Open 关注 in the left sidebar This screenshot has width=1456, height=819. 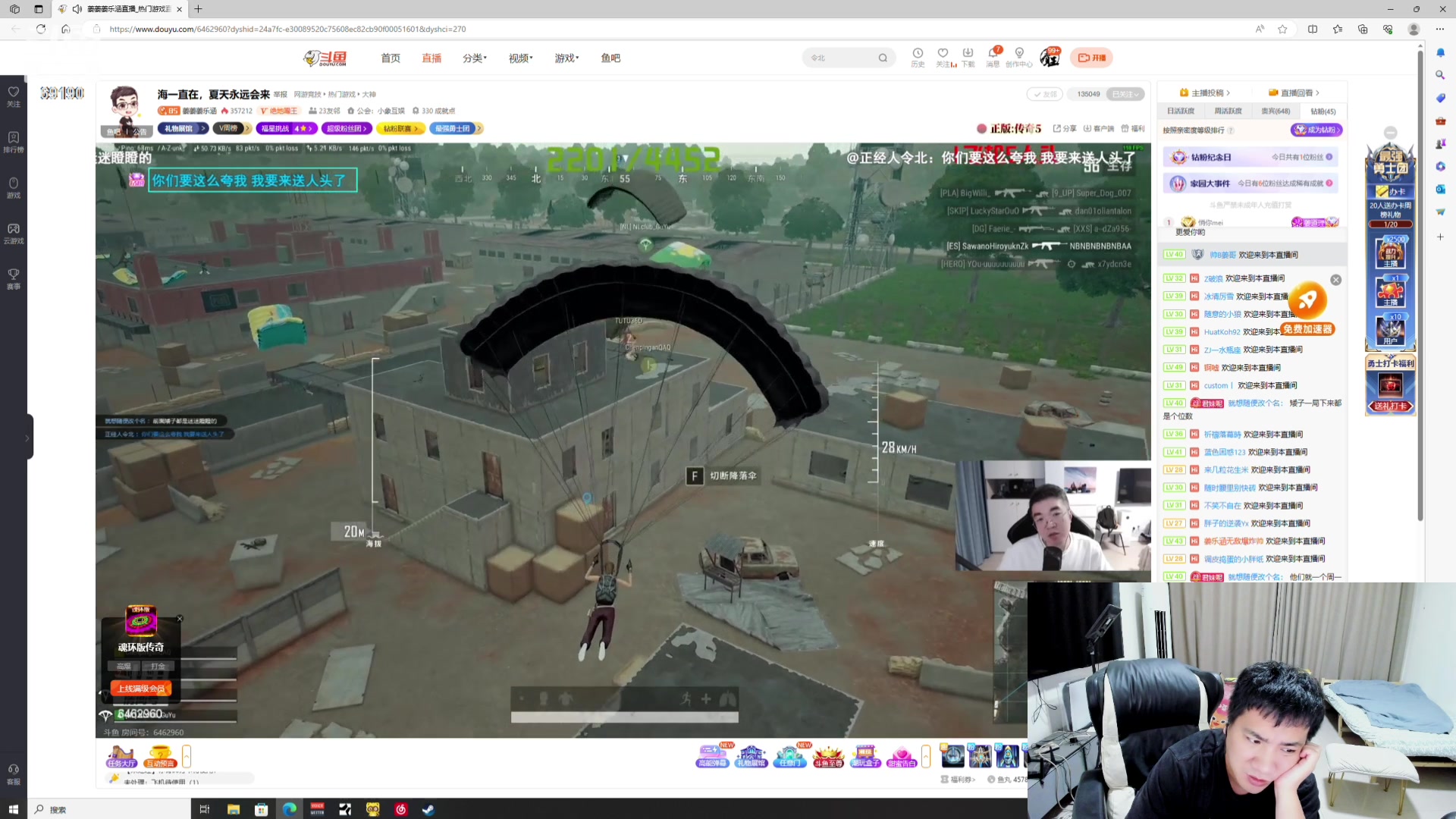click(x=14, y=96)
